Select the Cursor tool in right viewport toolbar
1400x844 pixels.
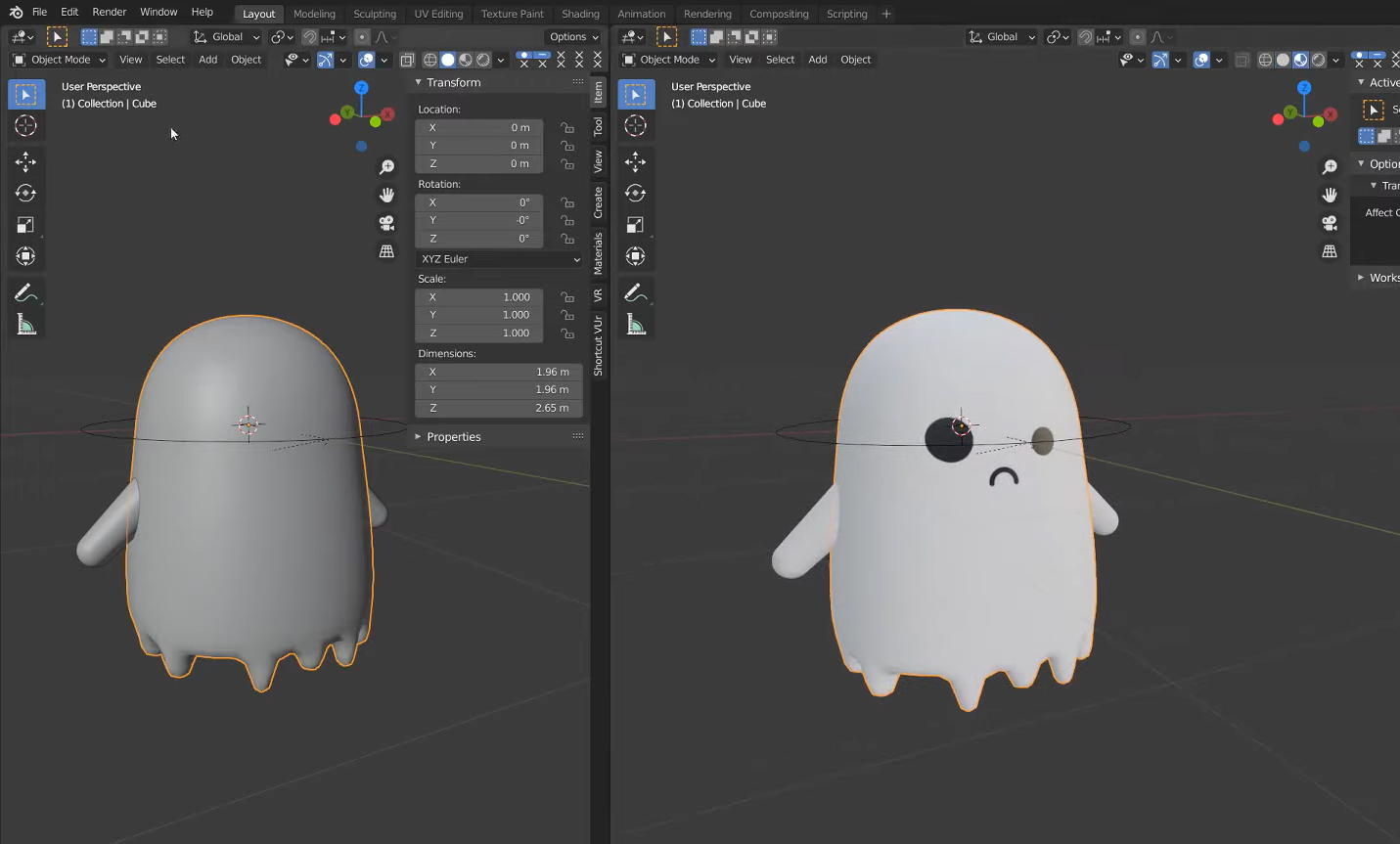[636, 126]
